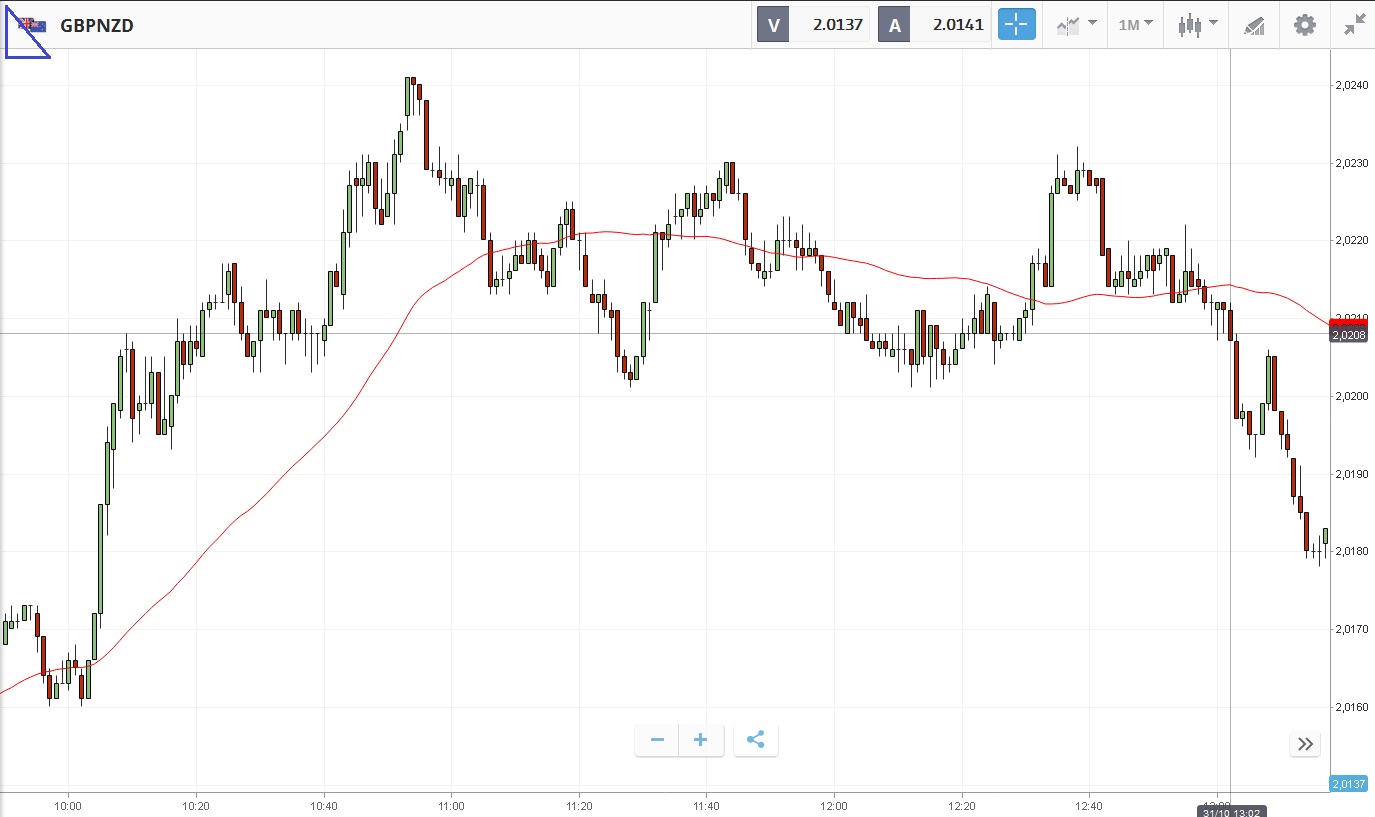Select the drawing tools pencil icon
The height and width of the screenshot is (817, 1375).
1254,26
